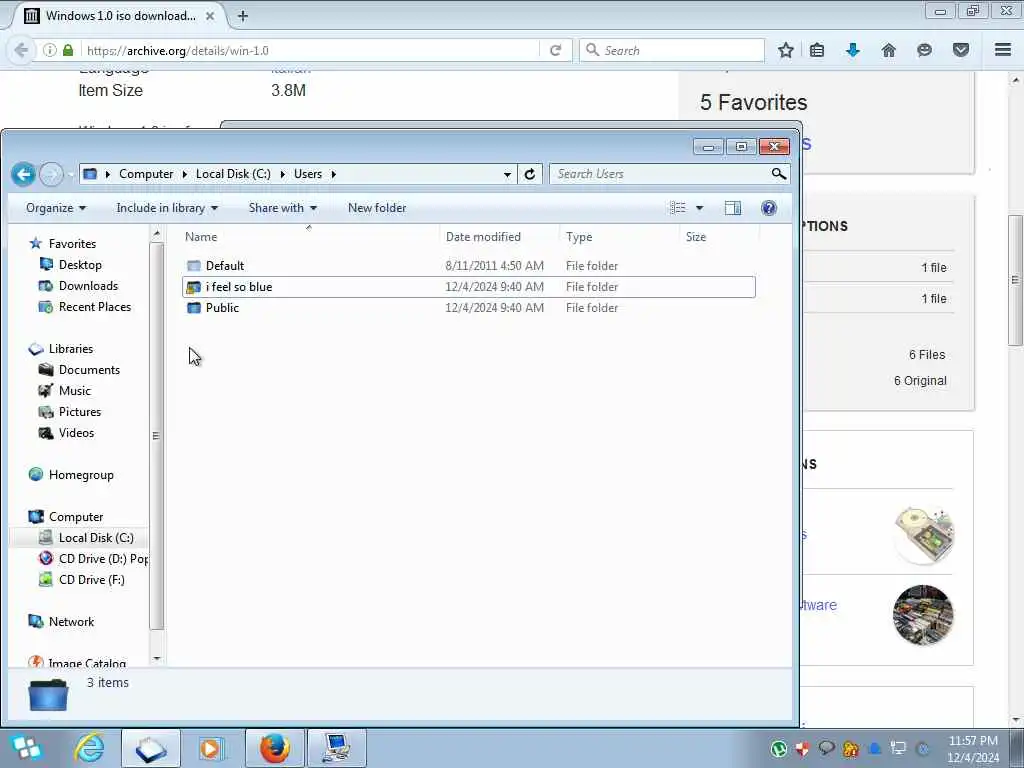Sort by Size column header
Image resolution: width=1024 pixels, height=768 pixels.
(x=719, y=237)
